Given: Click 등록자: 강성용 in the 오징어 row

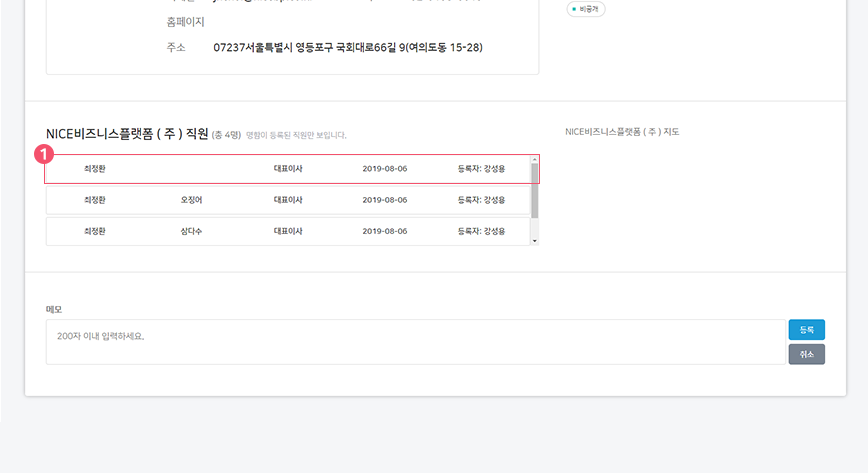Looking at the screenshot, I should click(481, 200).
